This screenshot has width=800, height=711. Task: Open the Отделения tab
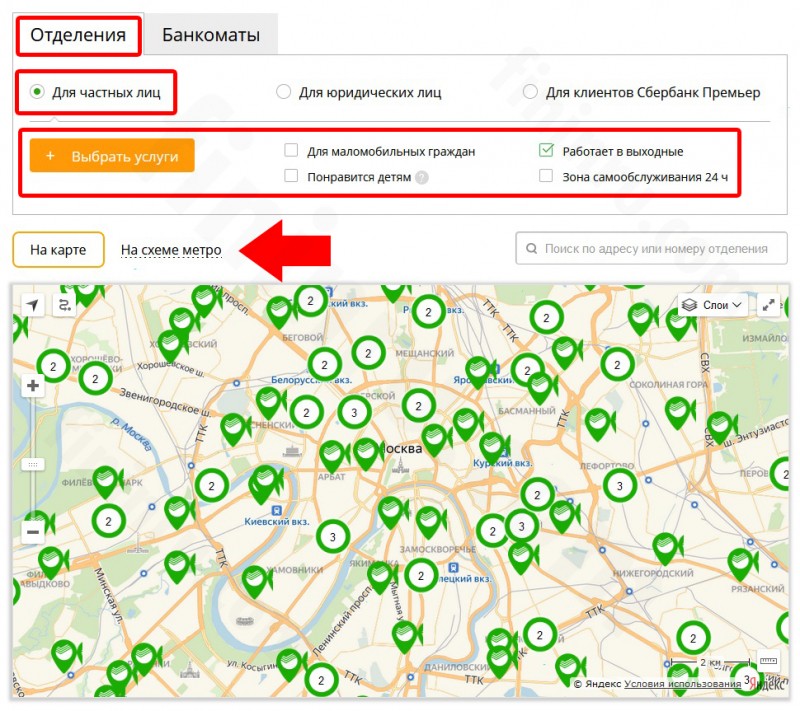point(78,35)
